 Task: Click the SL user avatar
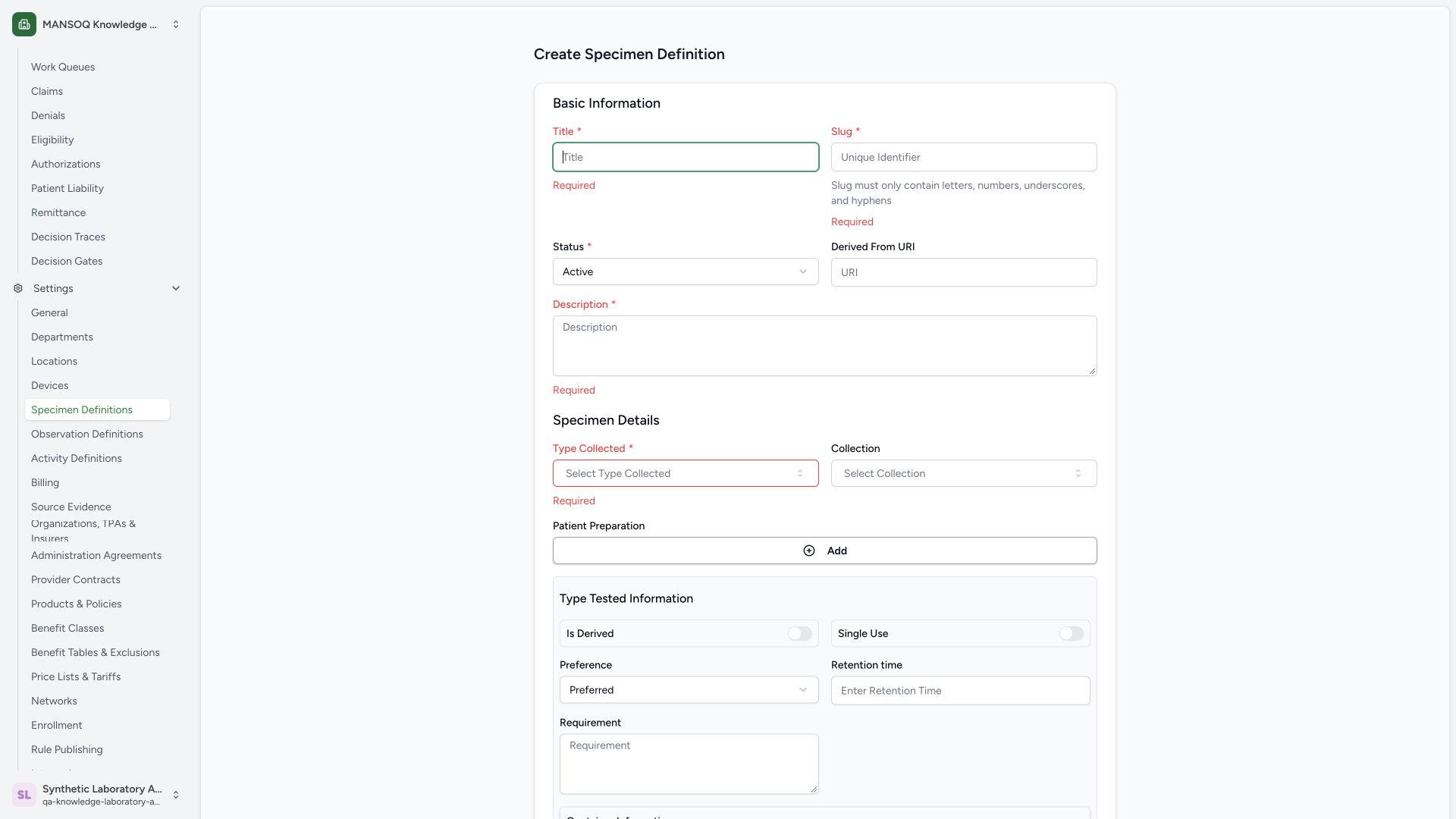(24, 795)
